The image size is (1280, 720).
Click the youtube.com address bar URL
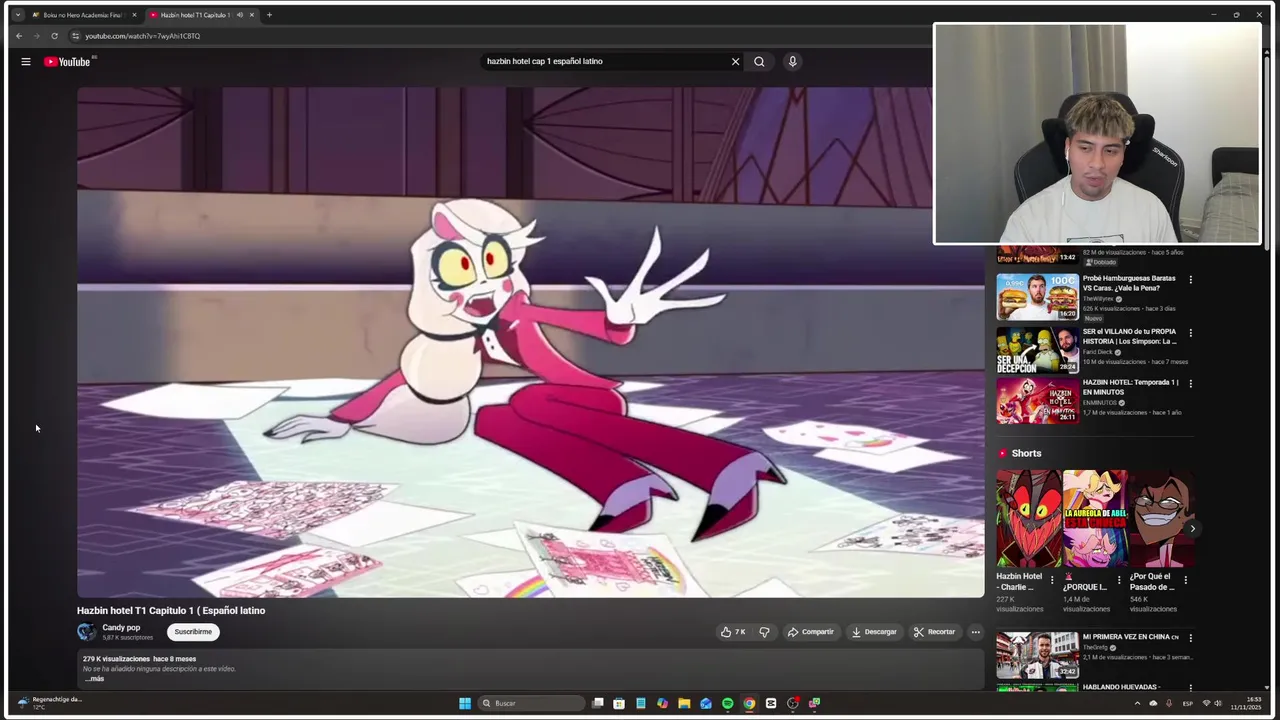pos(142,36)
